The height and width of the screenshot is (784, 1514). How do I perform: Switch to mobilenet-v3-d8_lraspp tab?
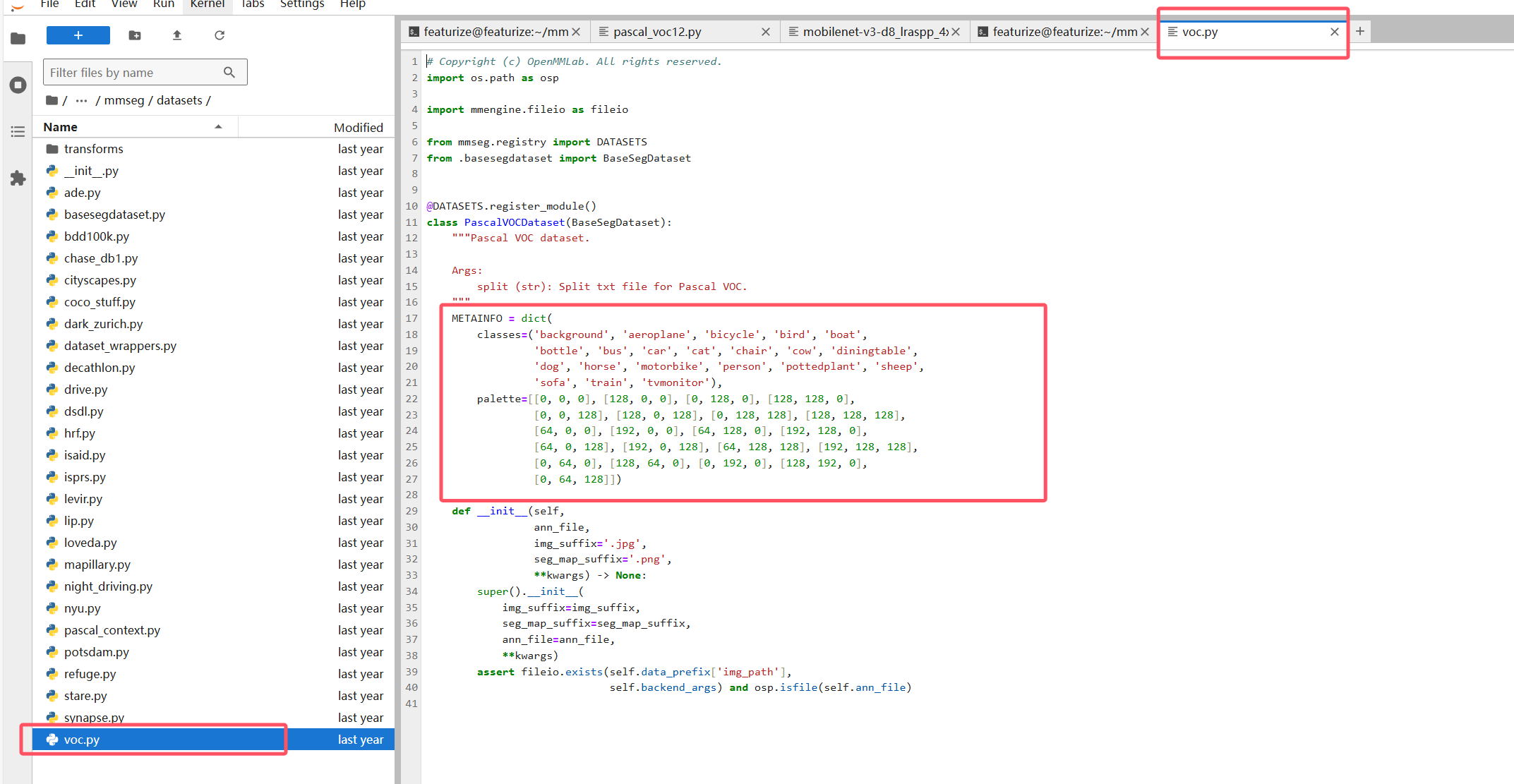875,32
